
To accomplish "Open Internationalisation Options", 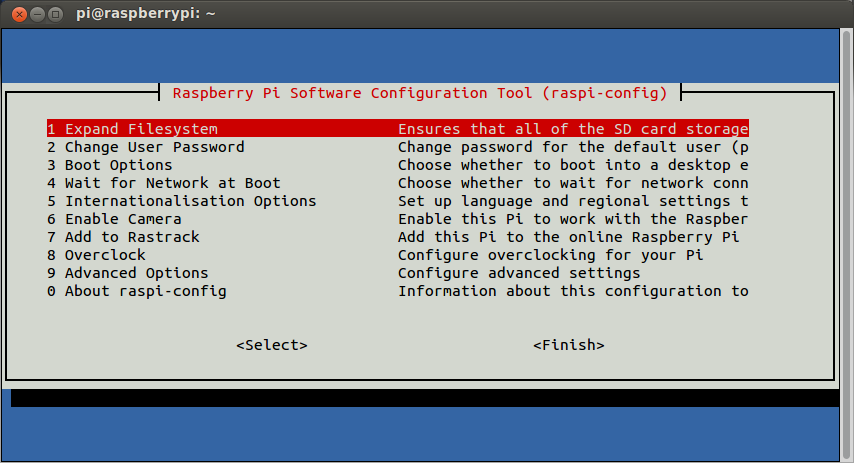I will point(181,201).
